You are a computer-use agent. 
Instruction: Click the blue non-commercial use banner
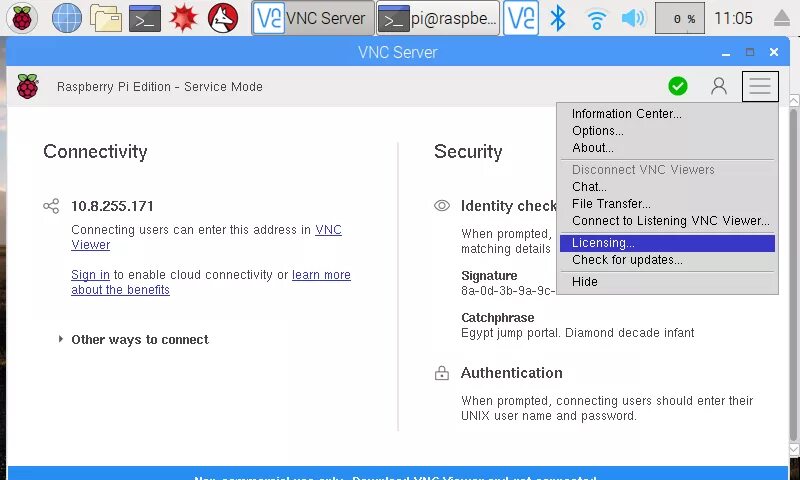click(398, 473)
